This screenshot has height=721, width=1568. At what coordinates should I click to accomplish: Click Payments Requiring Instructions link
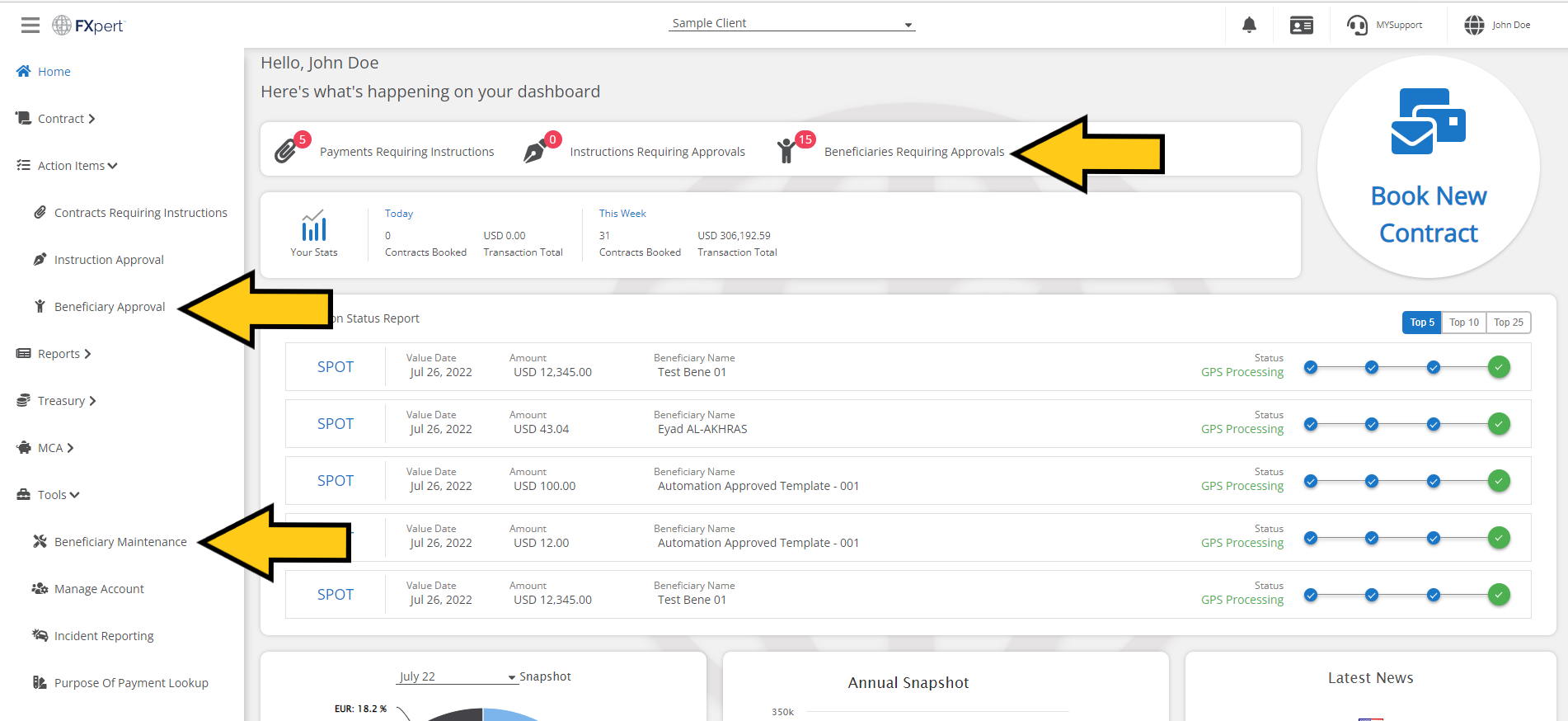tap(407, 152)
